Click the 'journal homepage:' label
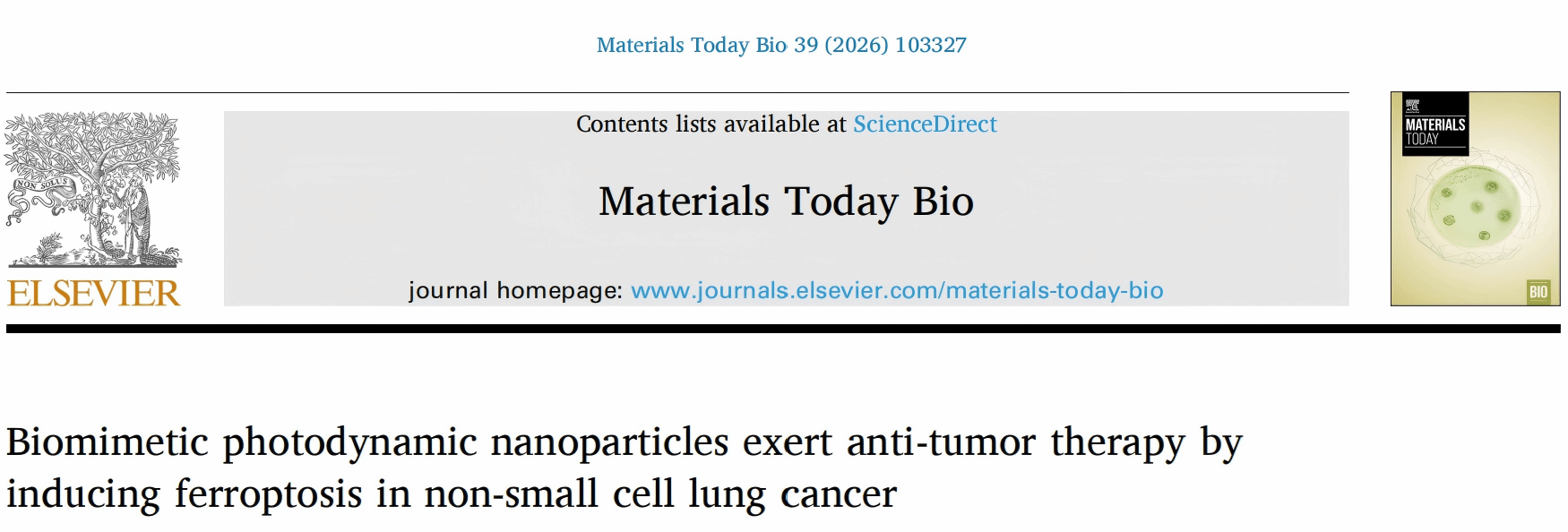Image resolution: width=1568 pixels, height=532 pixels. [x=515, y=290]
